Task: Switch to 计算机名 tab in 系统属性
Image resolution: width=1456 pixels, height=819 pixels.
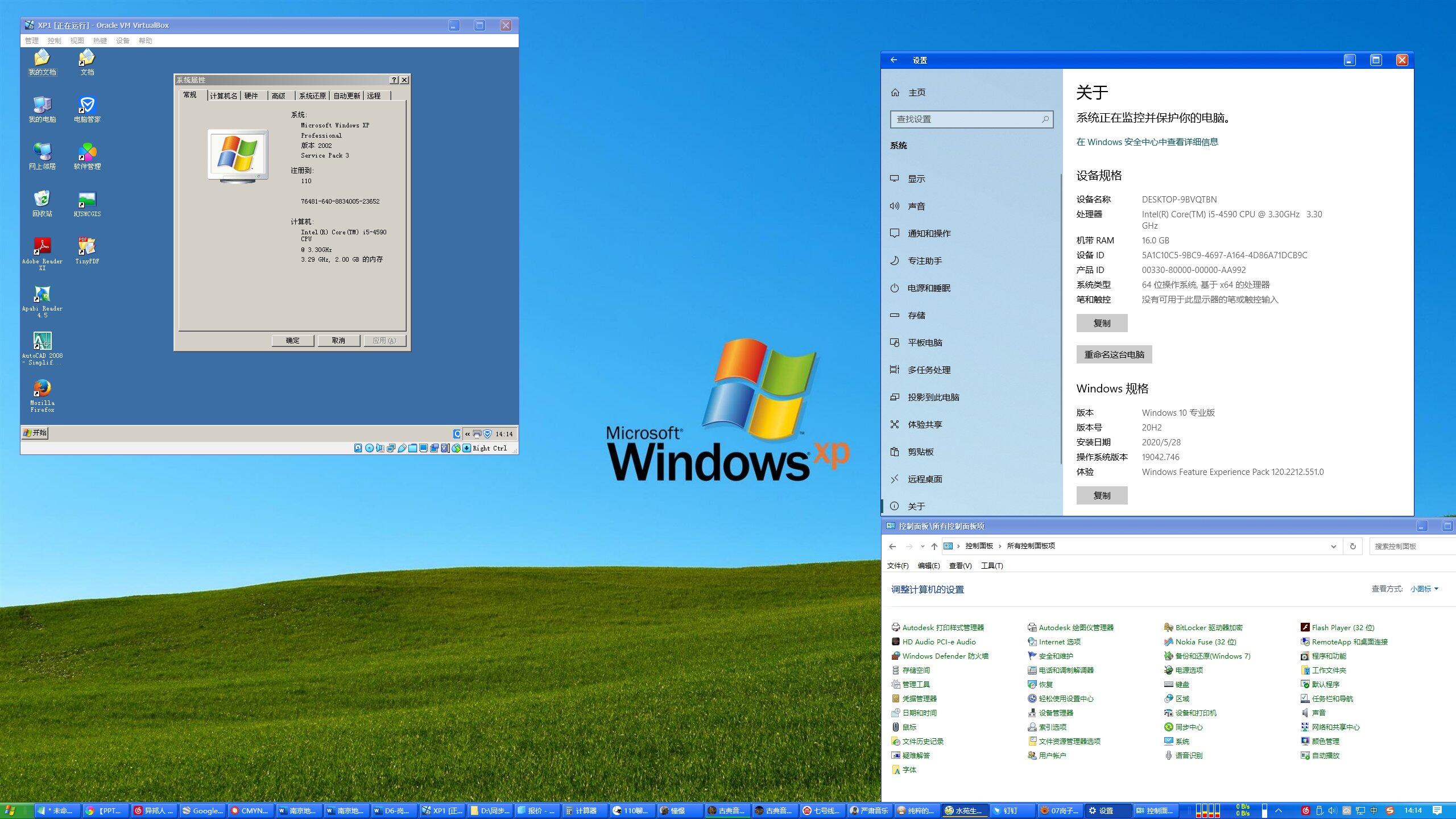Action: (x=224, y=96)
